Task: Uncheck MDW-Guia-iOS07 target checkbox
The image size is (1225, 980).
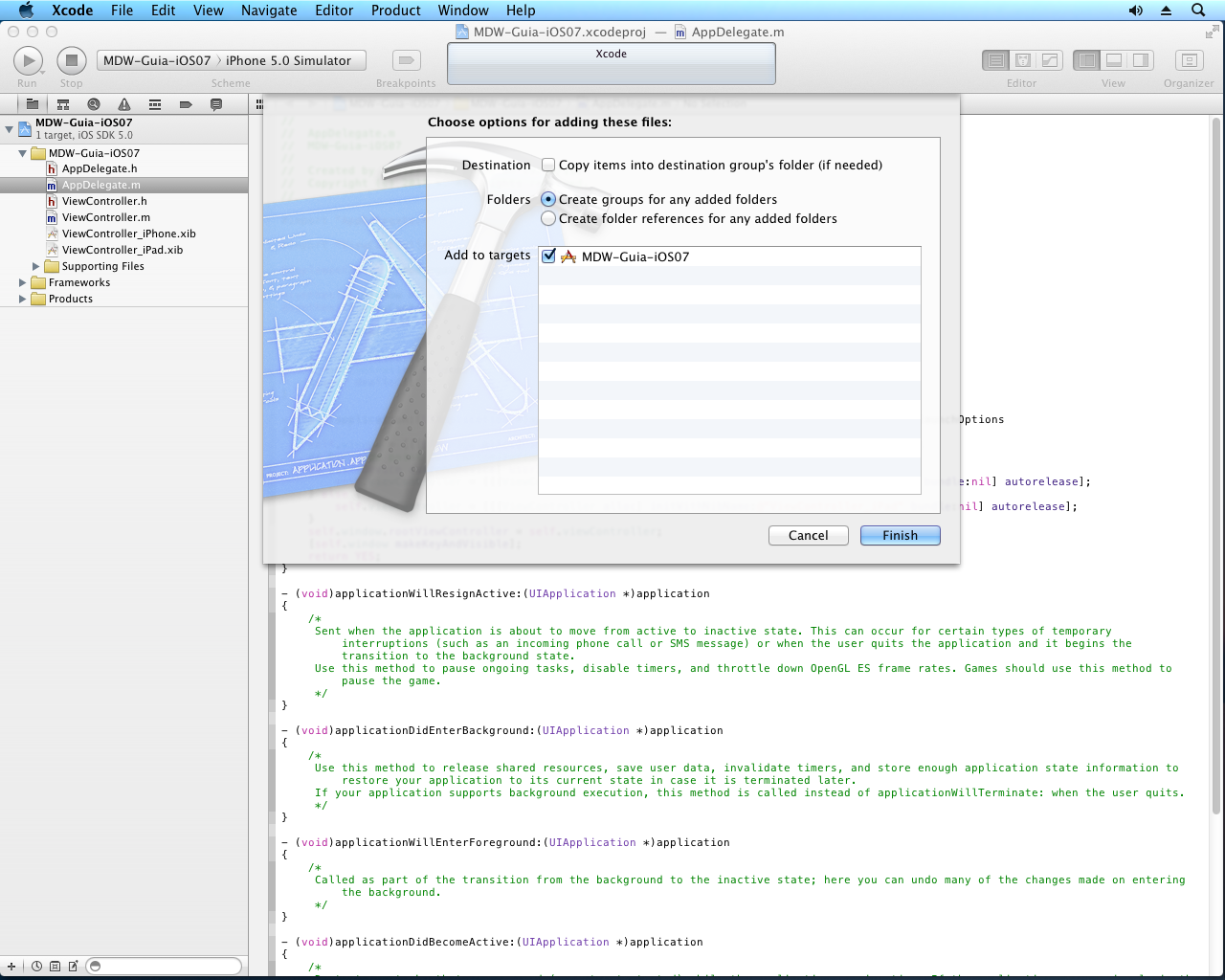Action: point(548,256)
